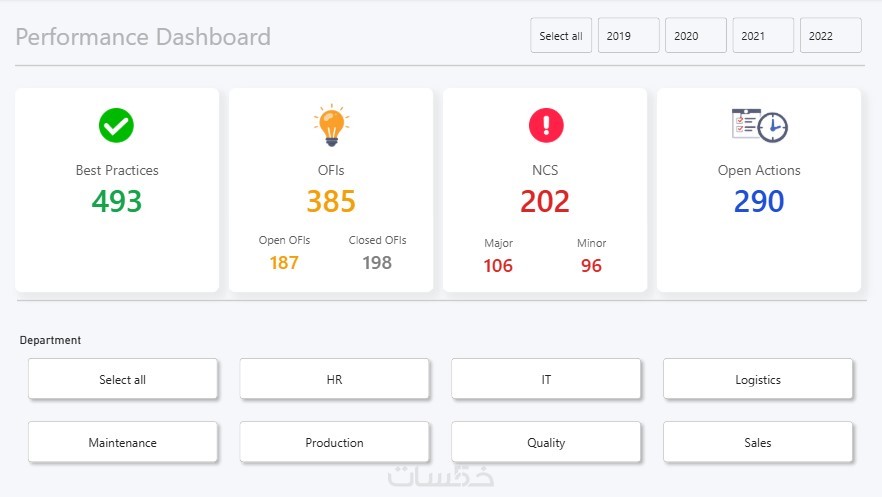Click the Major NCS count 106
The width and height of the screenshot is (882, 497).
[x=498, y=265]
